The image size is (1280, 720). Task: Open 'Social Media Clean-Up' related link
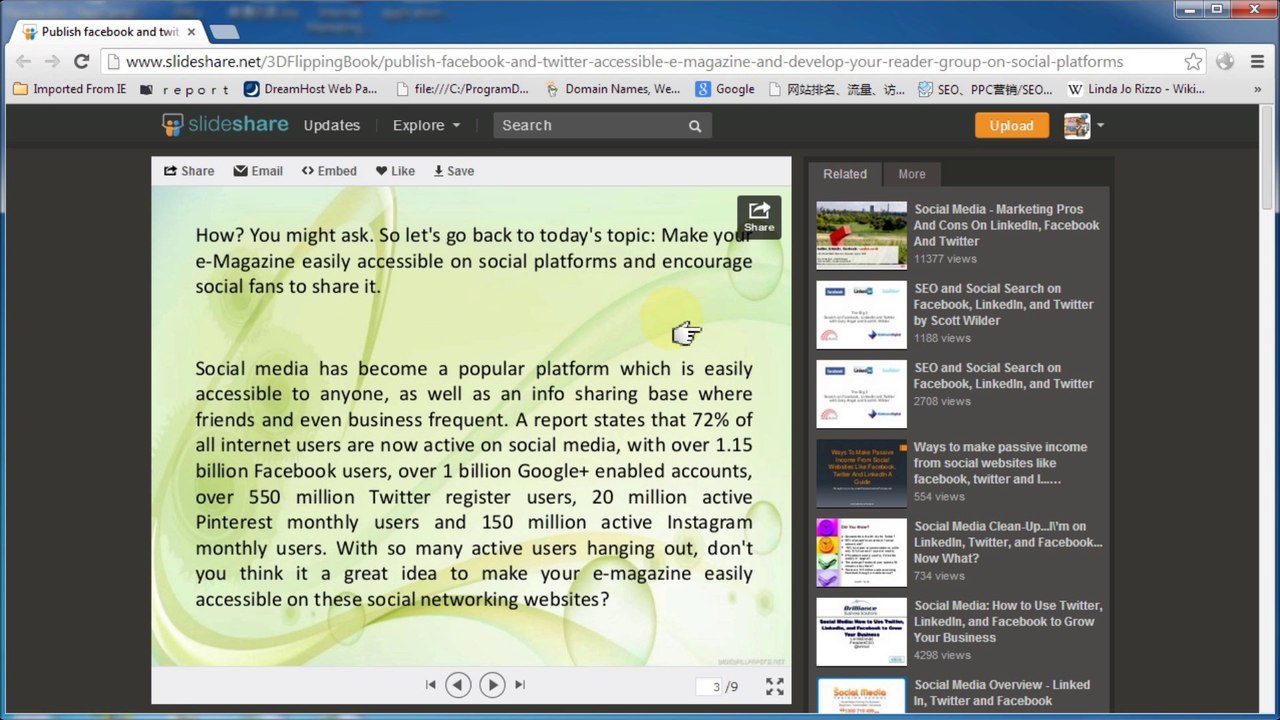click(x=1008, y=542)
